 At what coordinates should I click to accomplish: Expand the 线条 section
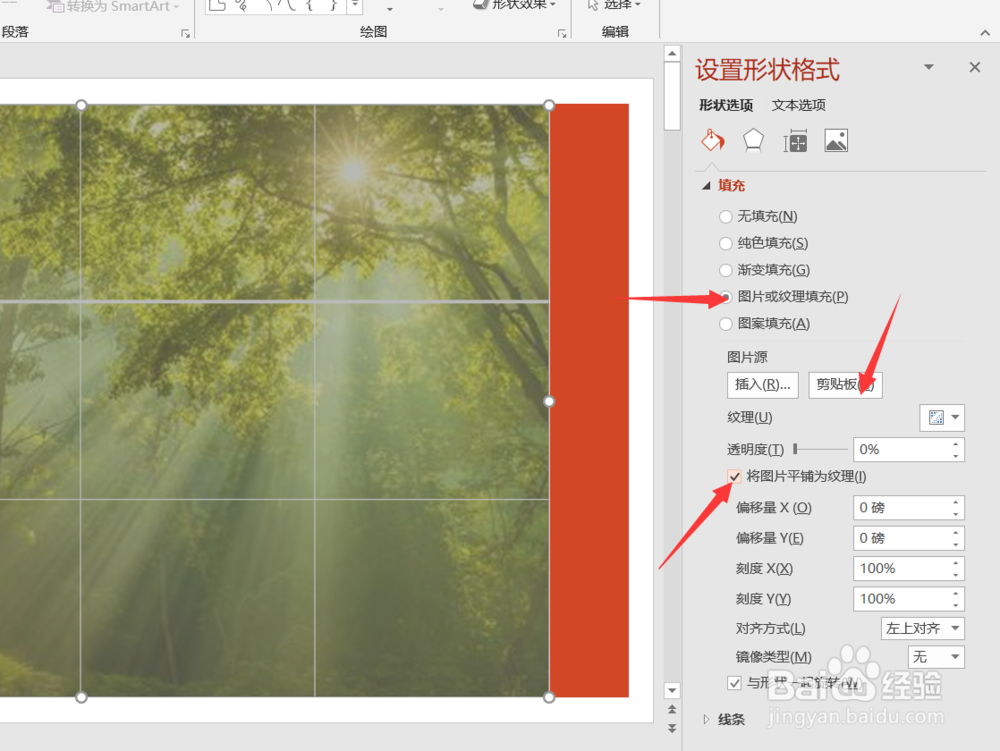pos(706,719)
